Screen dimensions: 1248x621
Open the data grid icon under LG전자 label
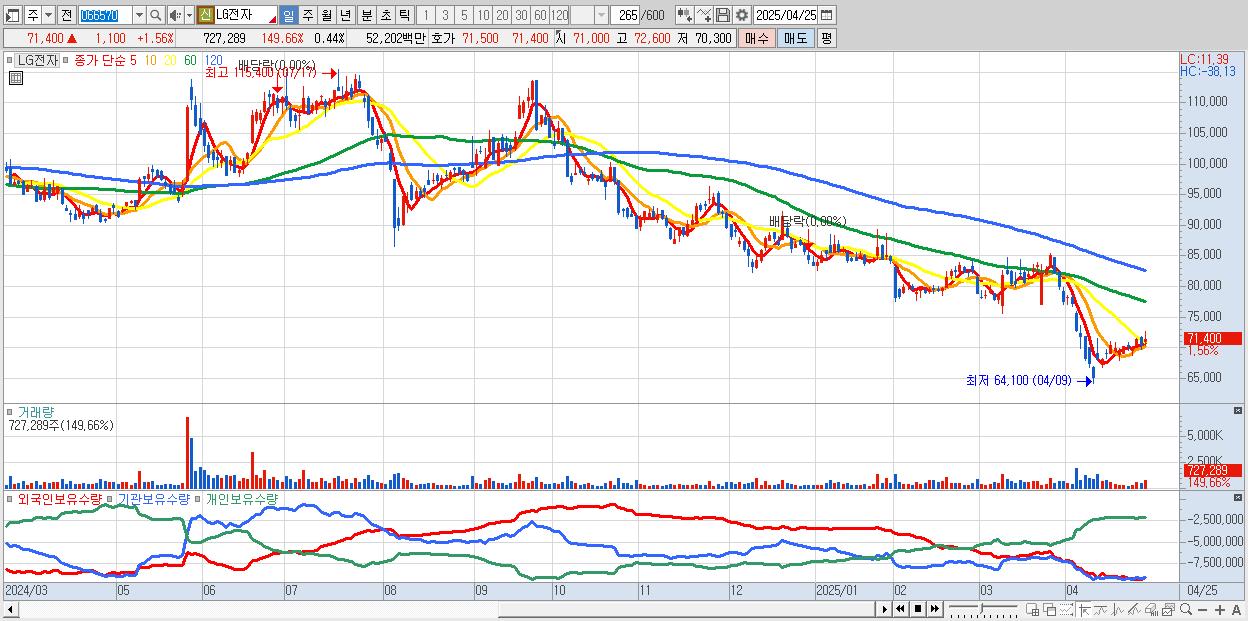(x=15, y=77)
